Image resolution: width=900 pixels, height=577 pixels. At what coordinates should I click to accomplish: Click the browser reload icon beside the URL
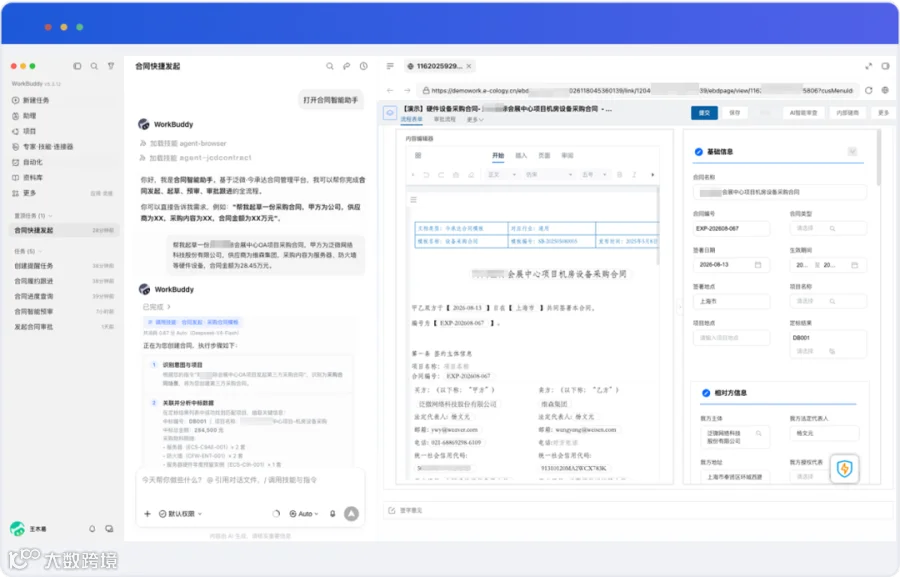[868, 90]
